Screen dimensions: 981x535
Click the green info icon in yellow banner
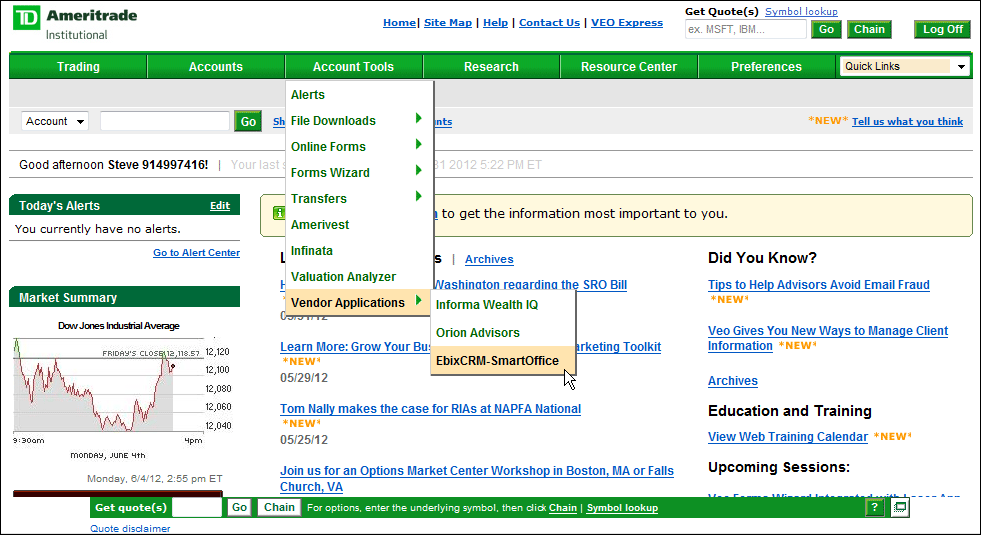click(x=279, y=213)
